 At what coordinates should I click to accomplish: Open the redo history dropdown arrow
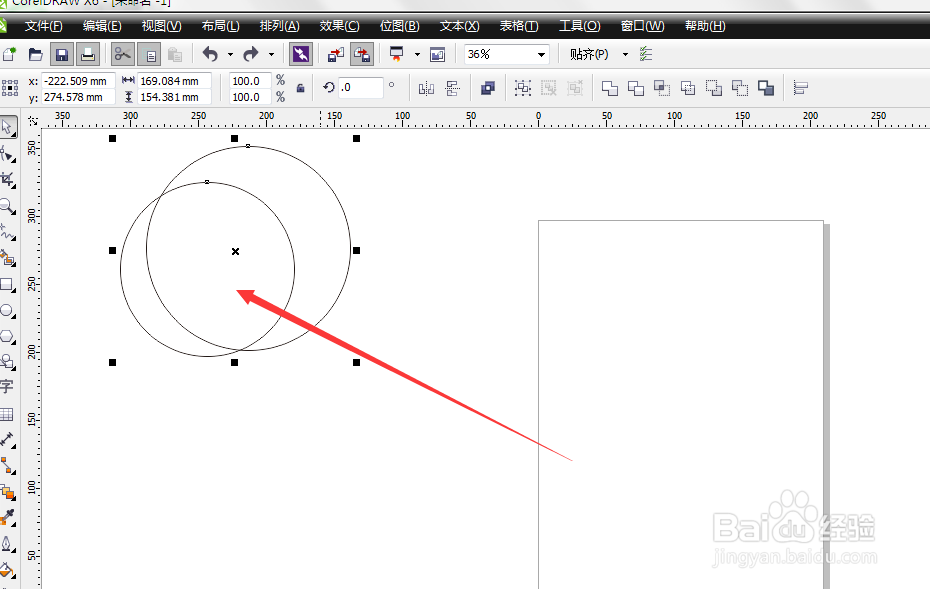click(x=272, y=55)
